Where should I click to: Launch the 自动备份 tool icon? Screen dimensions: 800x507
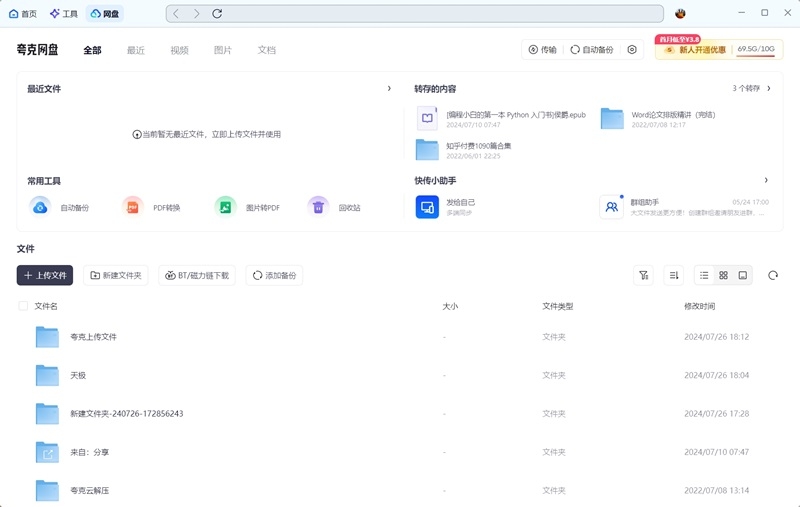[x=40, y=208]
